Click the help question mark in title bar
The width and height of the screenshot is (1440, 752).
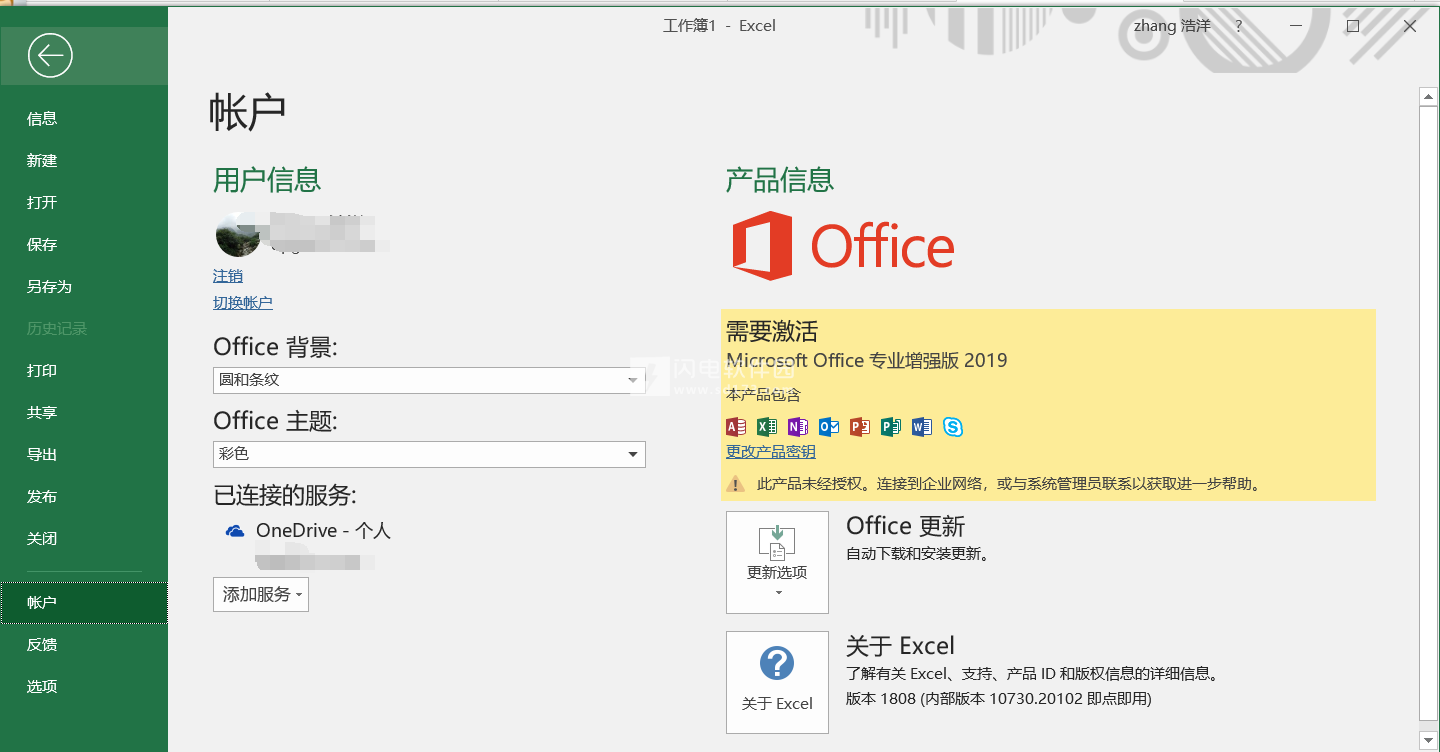coord(1239,26)
